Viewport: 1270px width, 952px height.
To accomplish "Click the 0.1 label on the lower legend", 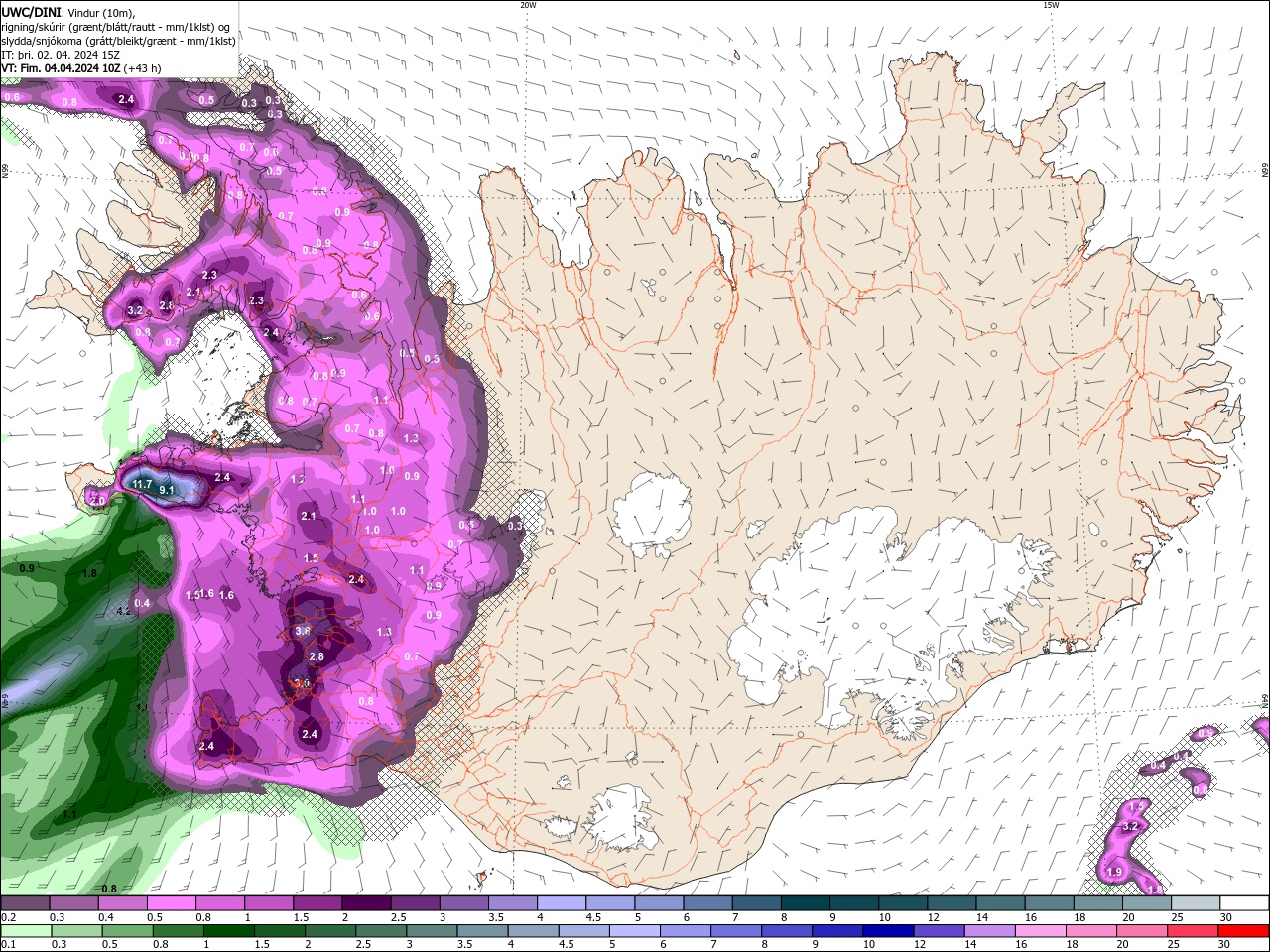I will point(8,945).
